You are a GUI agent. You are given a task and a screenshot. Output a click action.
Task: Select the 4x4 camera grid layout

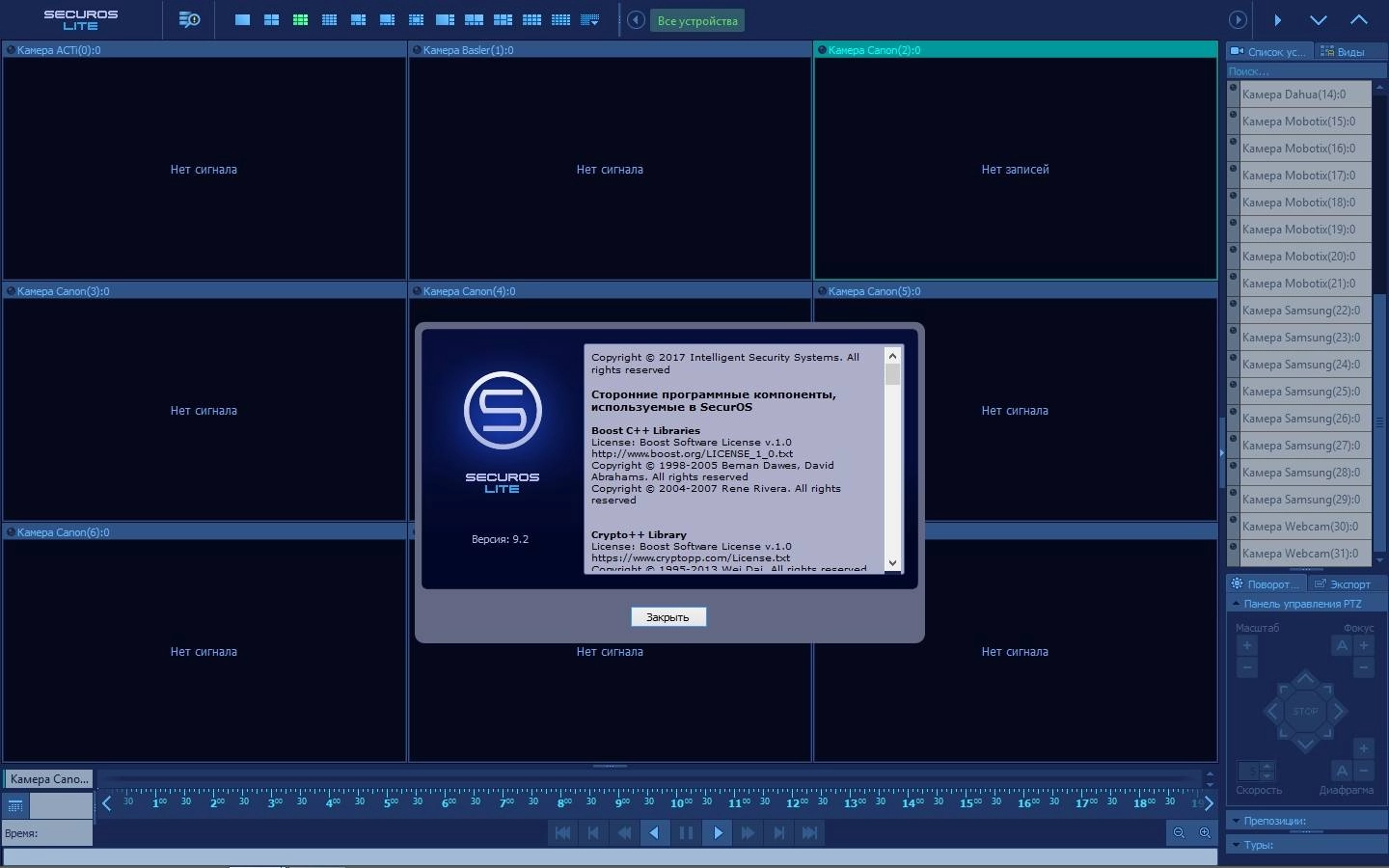329,19
